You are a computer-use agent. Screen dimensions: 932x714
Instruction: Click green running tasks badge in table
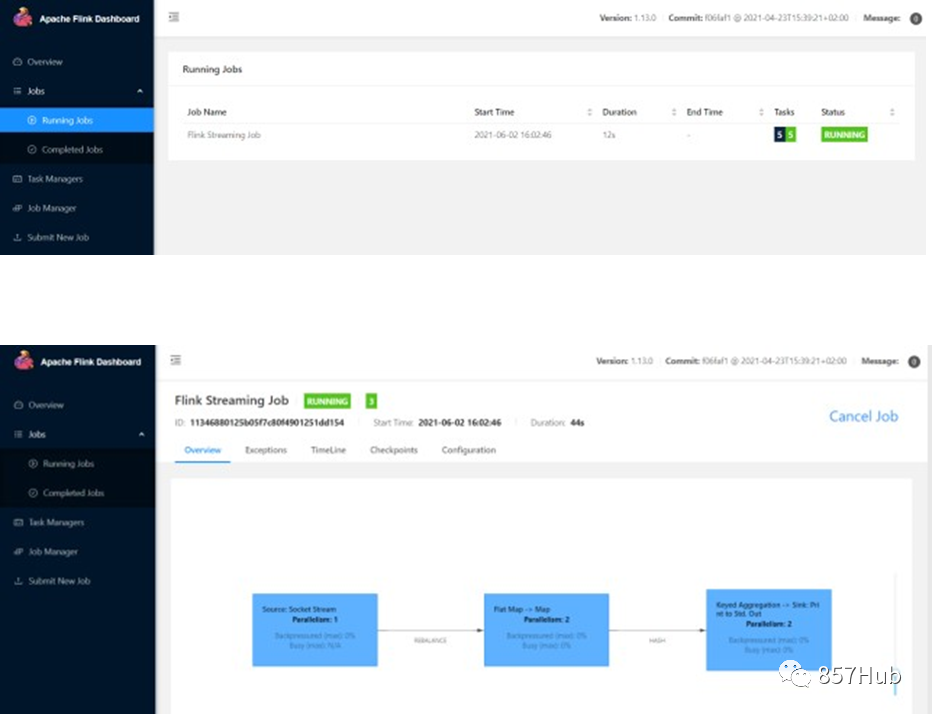click(x=791, y=135)
